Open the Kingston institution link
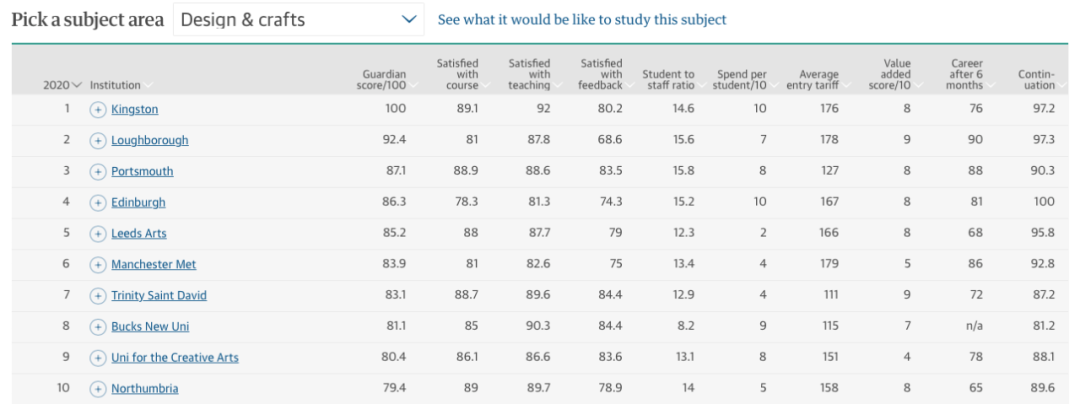This screenshot has height=404, width=1080. (134, 109)
